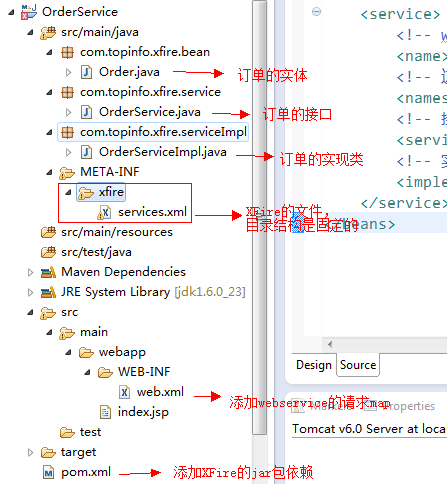Switch to the Design tab
The width and height of the screenshot is (447, 484).
[x=314, y=365]
